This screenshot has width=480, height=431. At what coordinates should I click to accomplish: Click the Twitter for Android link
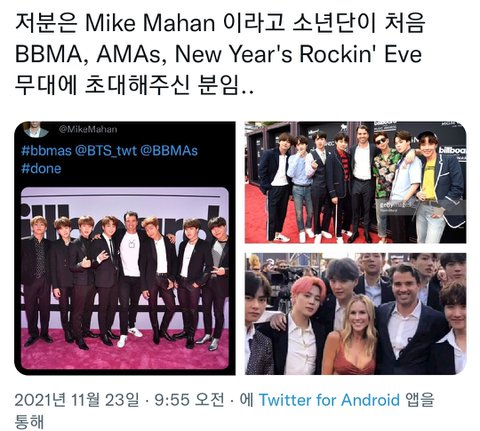pos(329,400)
